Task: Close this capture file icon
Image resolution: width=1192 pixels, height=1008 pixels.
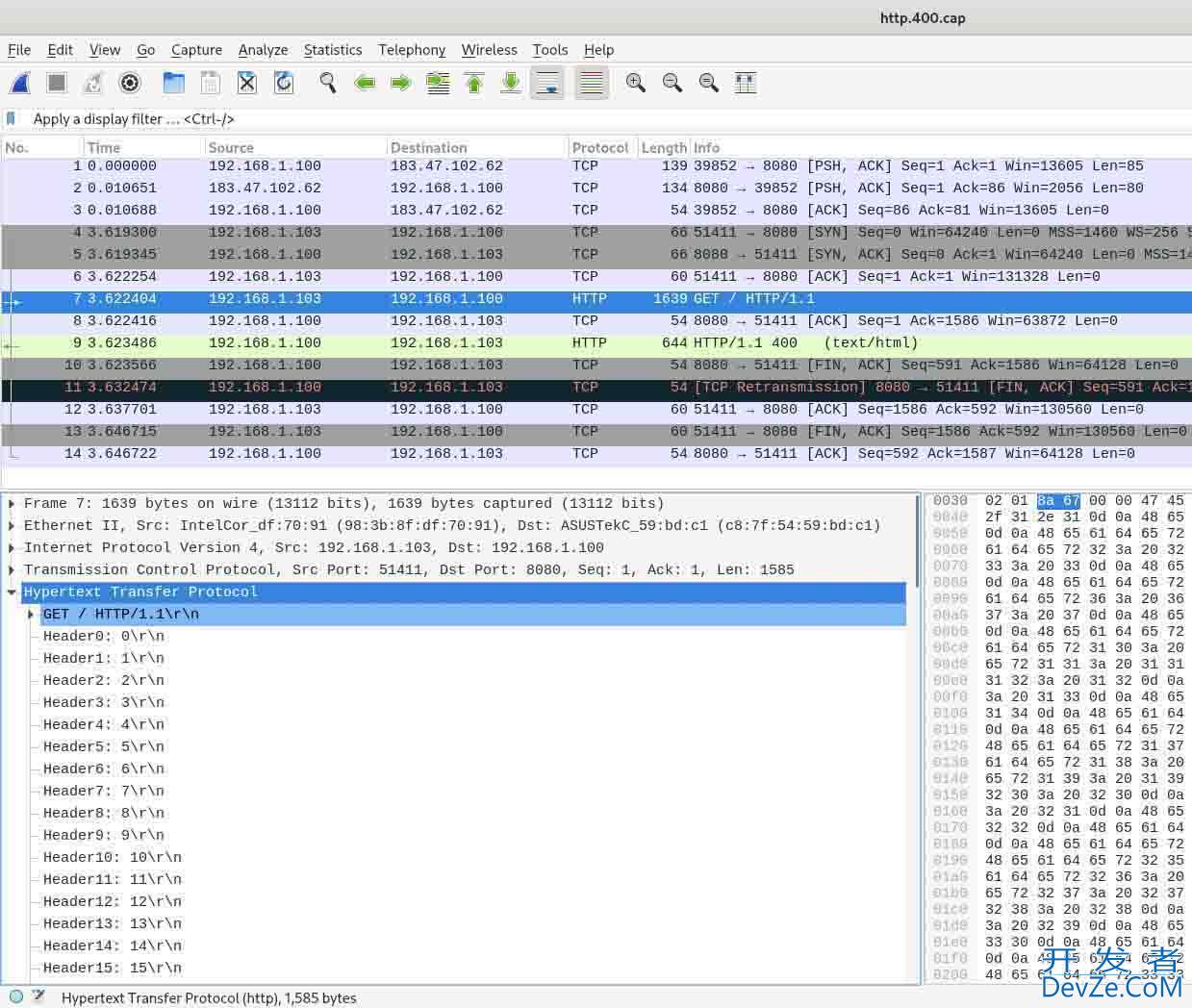Action: tap(247, 84)
